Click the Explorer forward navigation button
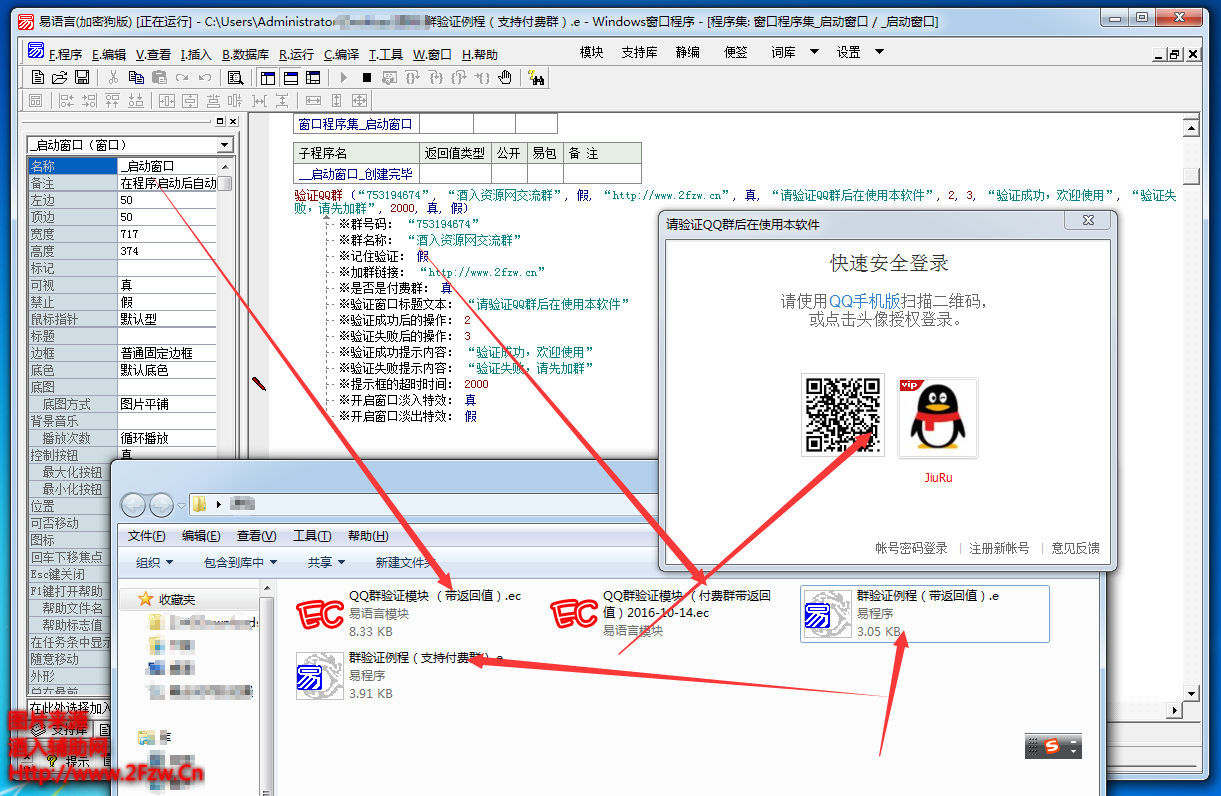Screen dimensions: 1221x796 tap(161, 504)
